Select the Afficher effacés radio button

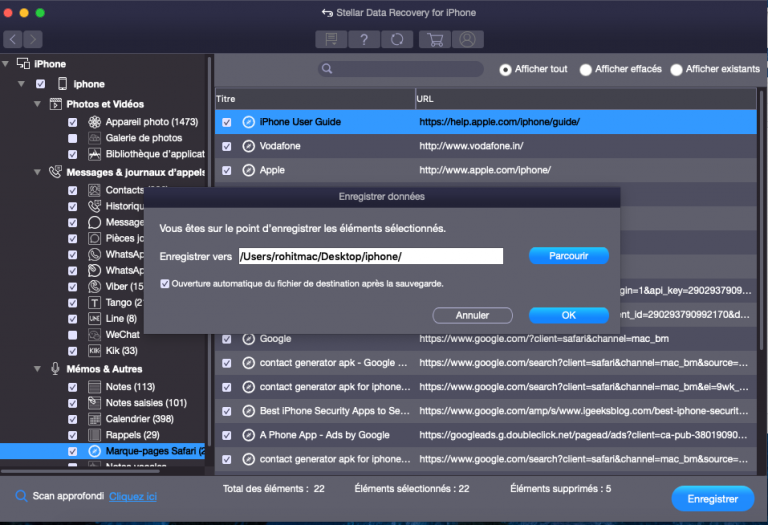pyautogui.click(x=586, y=70)
